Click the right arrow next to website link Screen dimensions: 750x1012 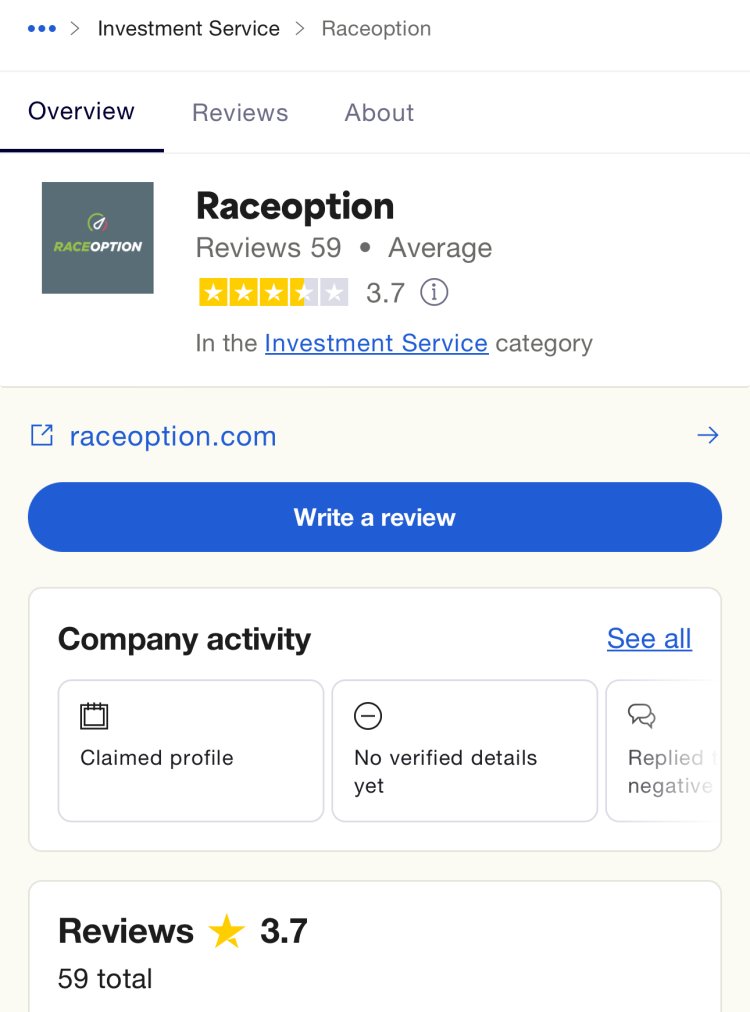click(708, 435)
